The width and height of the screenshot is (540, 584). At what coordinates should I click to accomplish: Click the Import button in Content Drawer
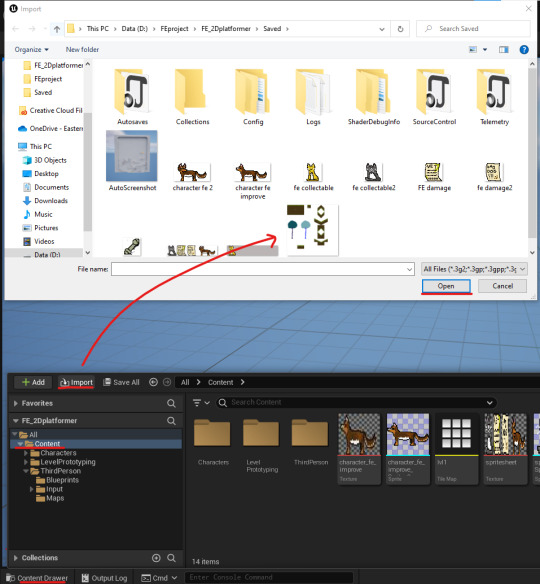[x=76, y=382]
